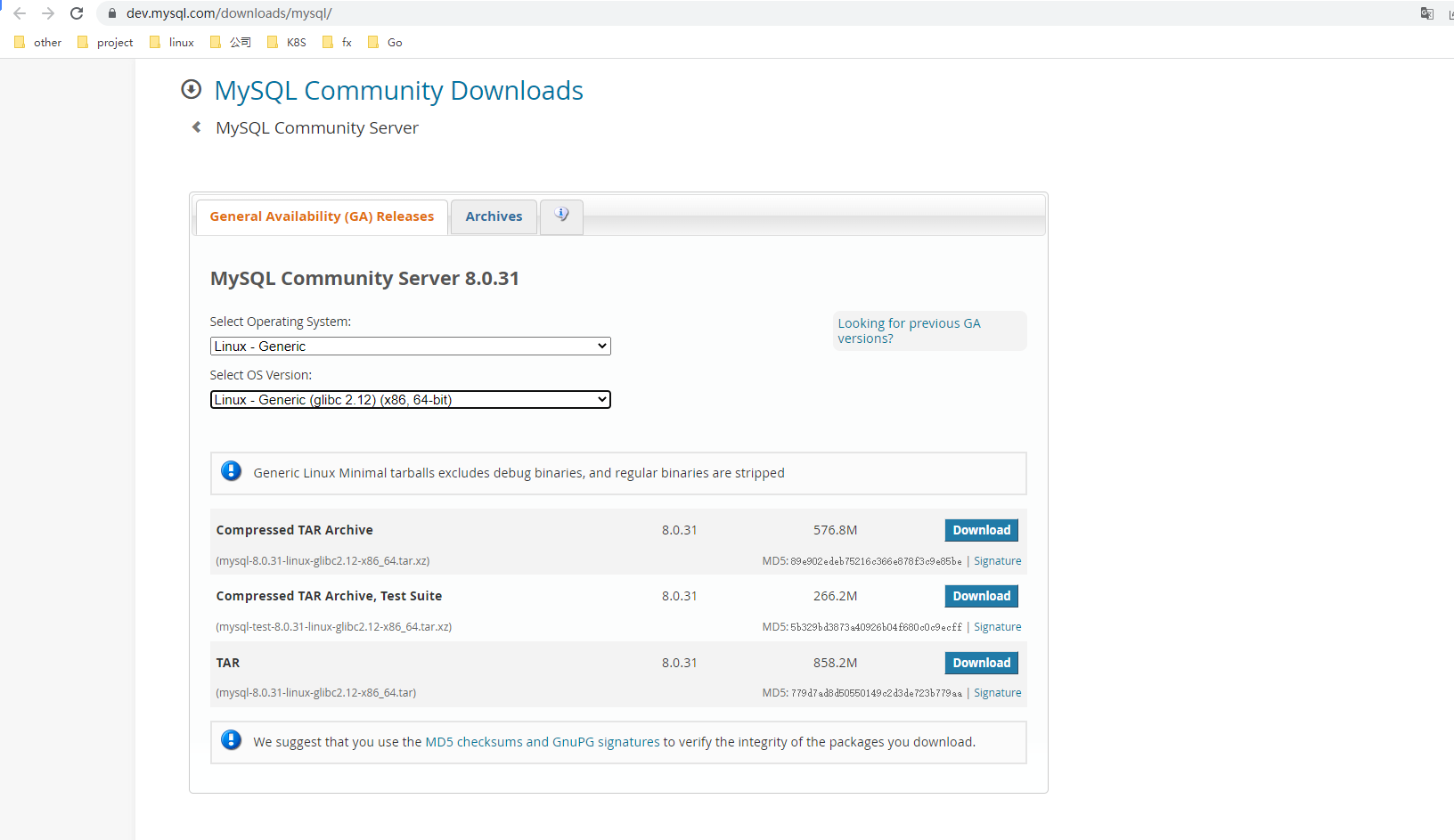Click the blue alert icon beside MD5 suggestion
This screenshot has height=840, width=1454.
pos(231,740)
